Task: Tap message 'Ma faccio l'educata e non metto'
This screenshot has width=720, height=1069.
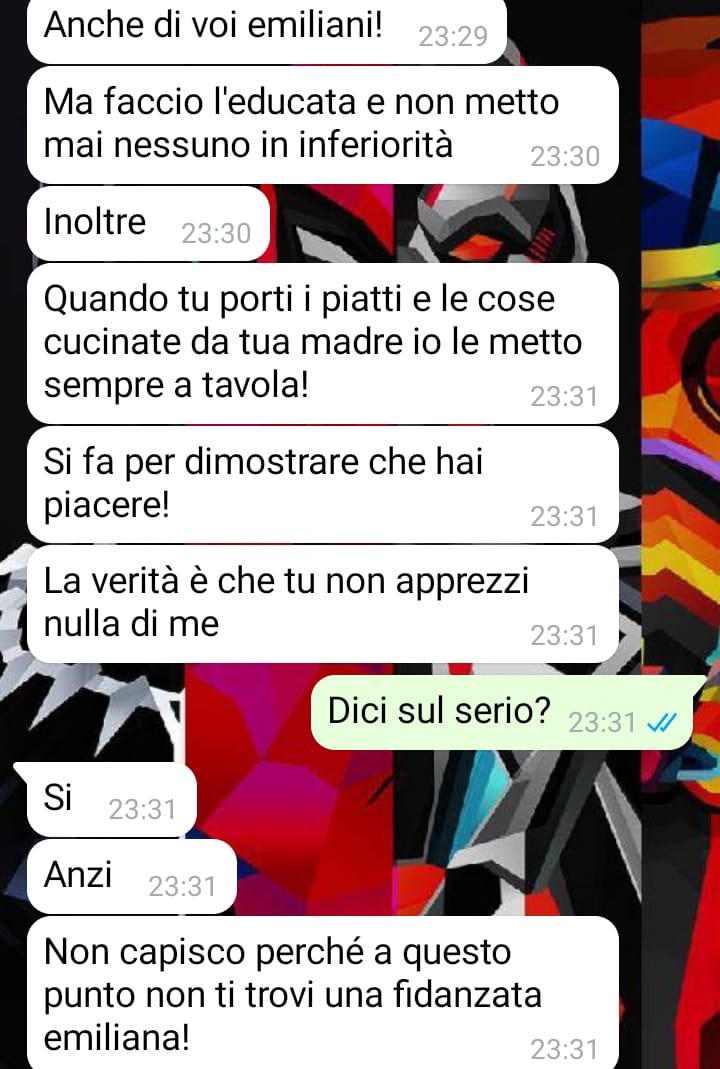Action: tap(322, 124)
